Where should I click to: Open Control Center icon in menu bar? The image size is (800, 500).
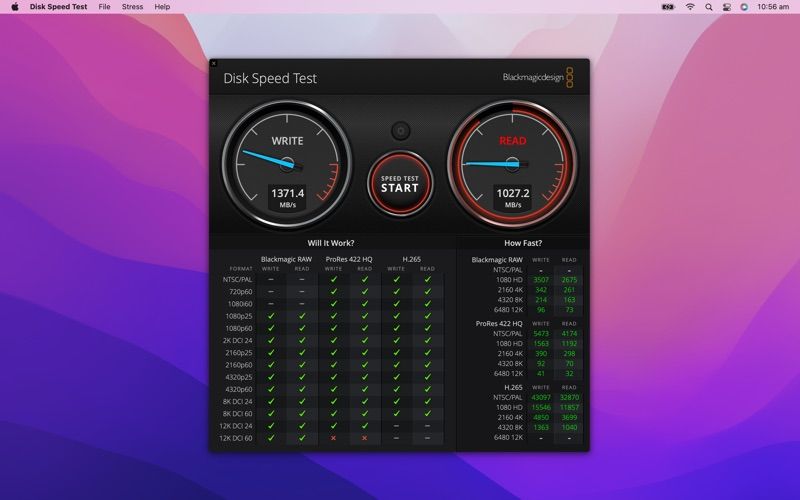pyautogui.click(x=727, y=7)
